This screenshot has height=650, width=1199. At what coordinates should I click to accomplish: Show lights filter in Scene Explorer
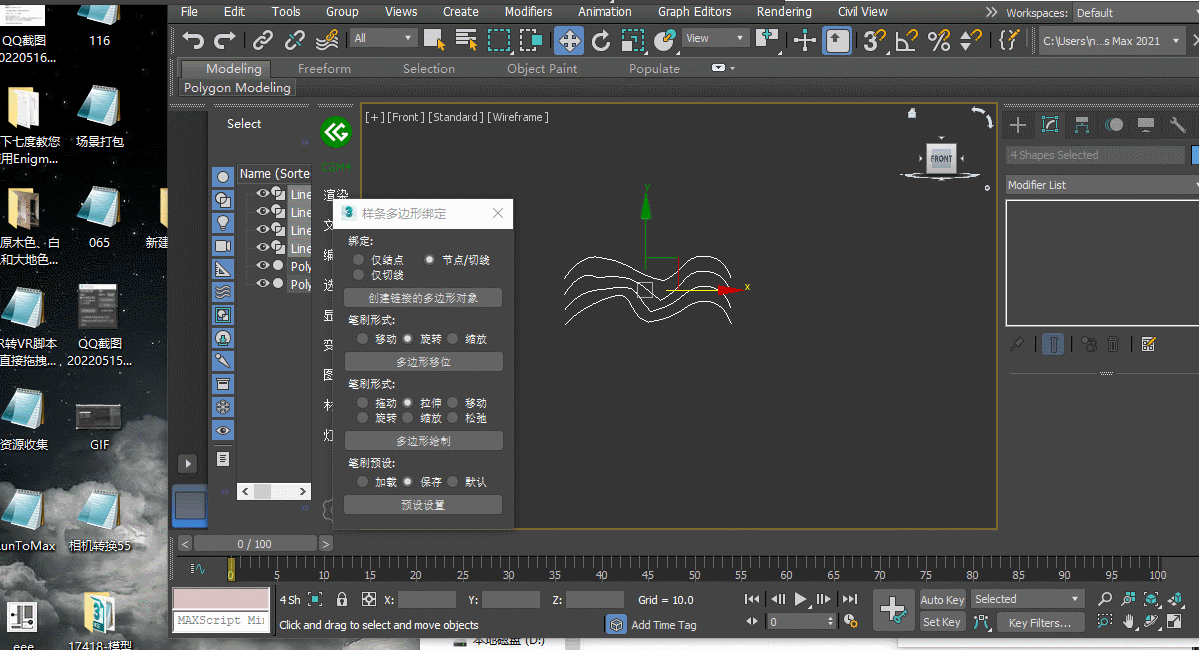[223, 222]
